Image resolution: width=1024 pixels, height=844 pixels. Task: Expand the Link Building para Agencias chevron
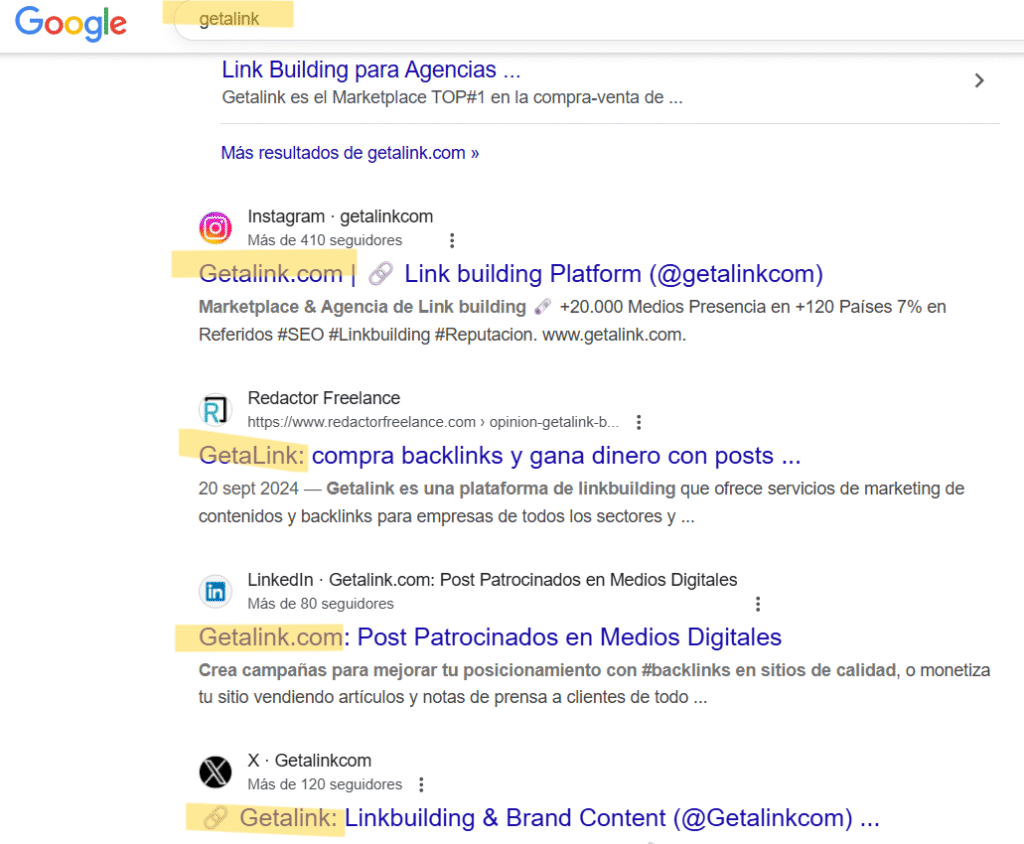tap(979, 81)
